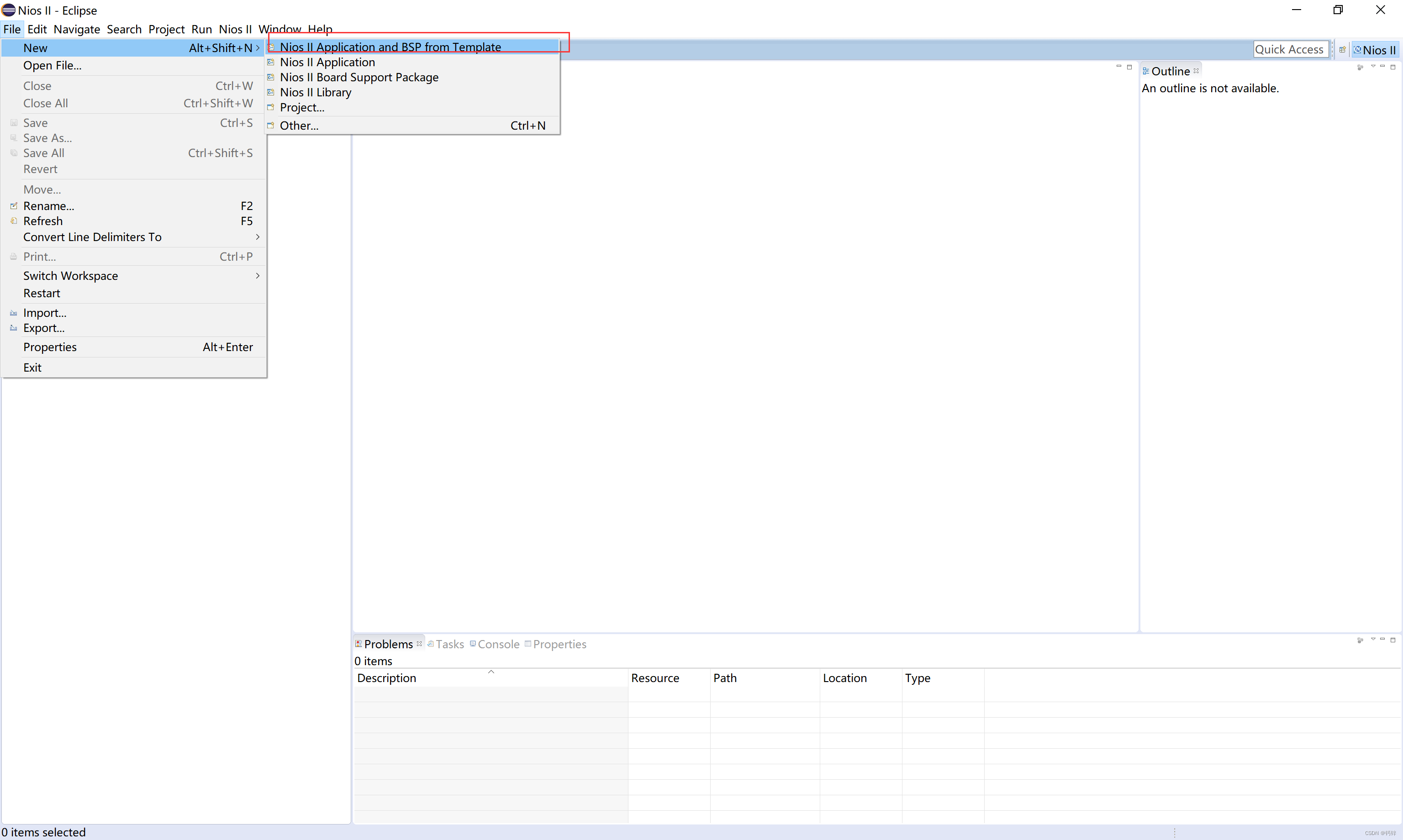Click the Nios II perspective button
Screen dimensions: 1403x840
[1375, 50]
